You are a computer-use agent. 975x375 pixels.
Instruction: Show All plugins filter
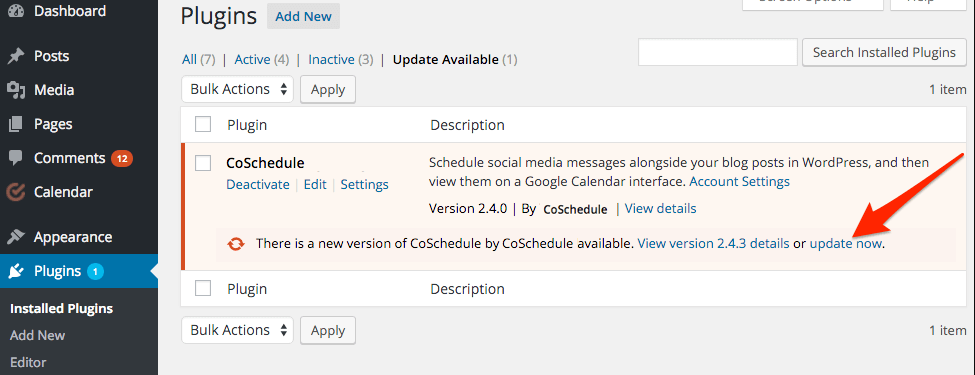tap(189, 60)
